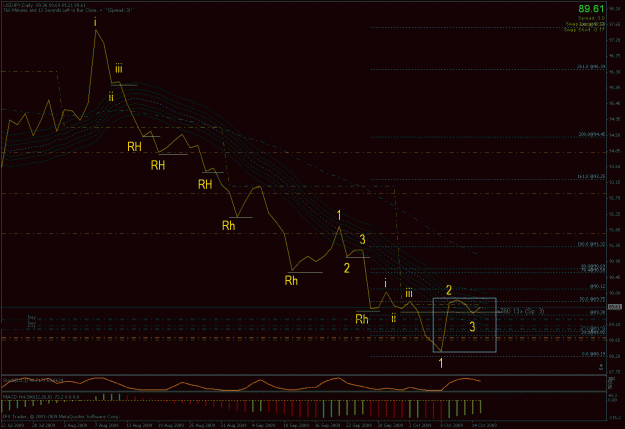The width and height of the screenshot is (625, 429).
Task: Select the 261.8 Fibonacci level label
Action: tap(591, 67)
